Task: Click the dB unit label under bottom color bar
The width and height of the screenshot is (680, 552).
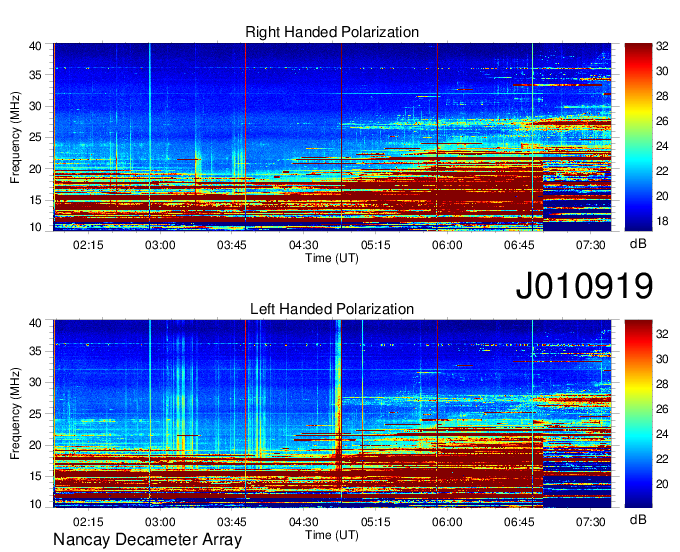Action: pos(638,520)
